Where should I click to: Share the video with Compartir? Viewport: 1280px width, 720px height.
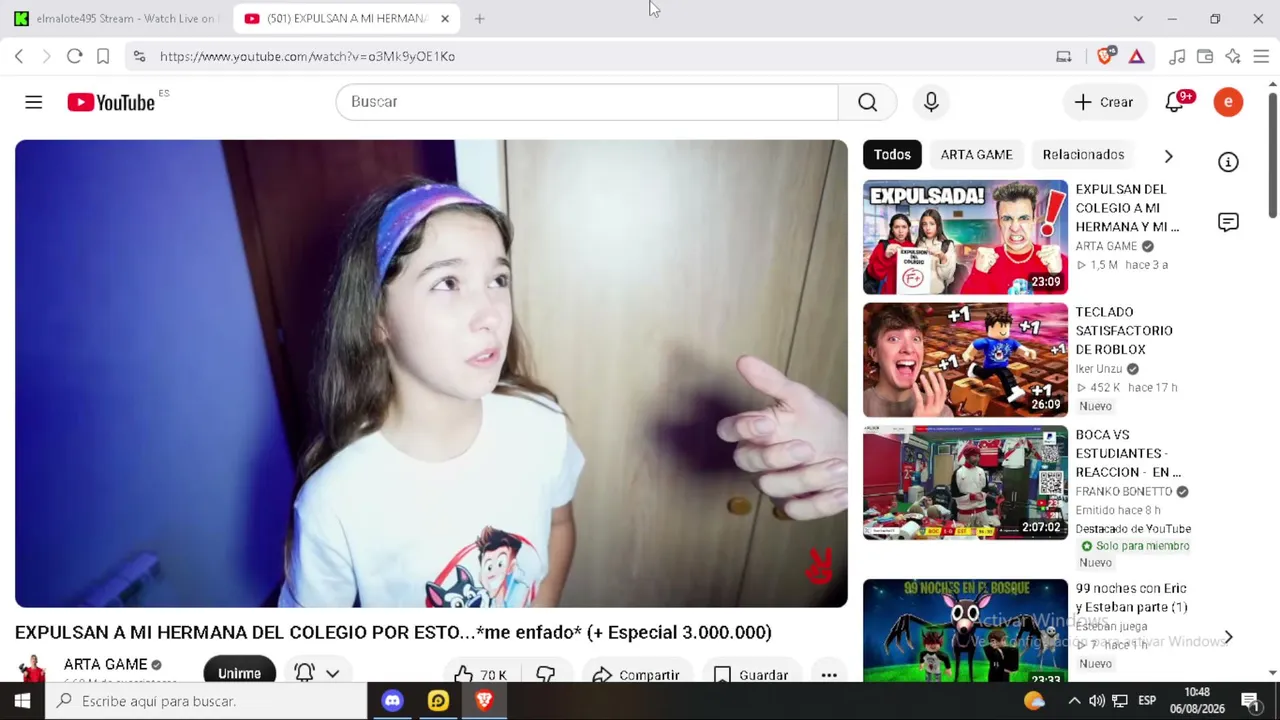tap(636, 675)
